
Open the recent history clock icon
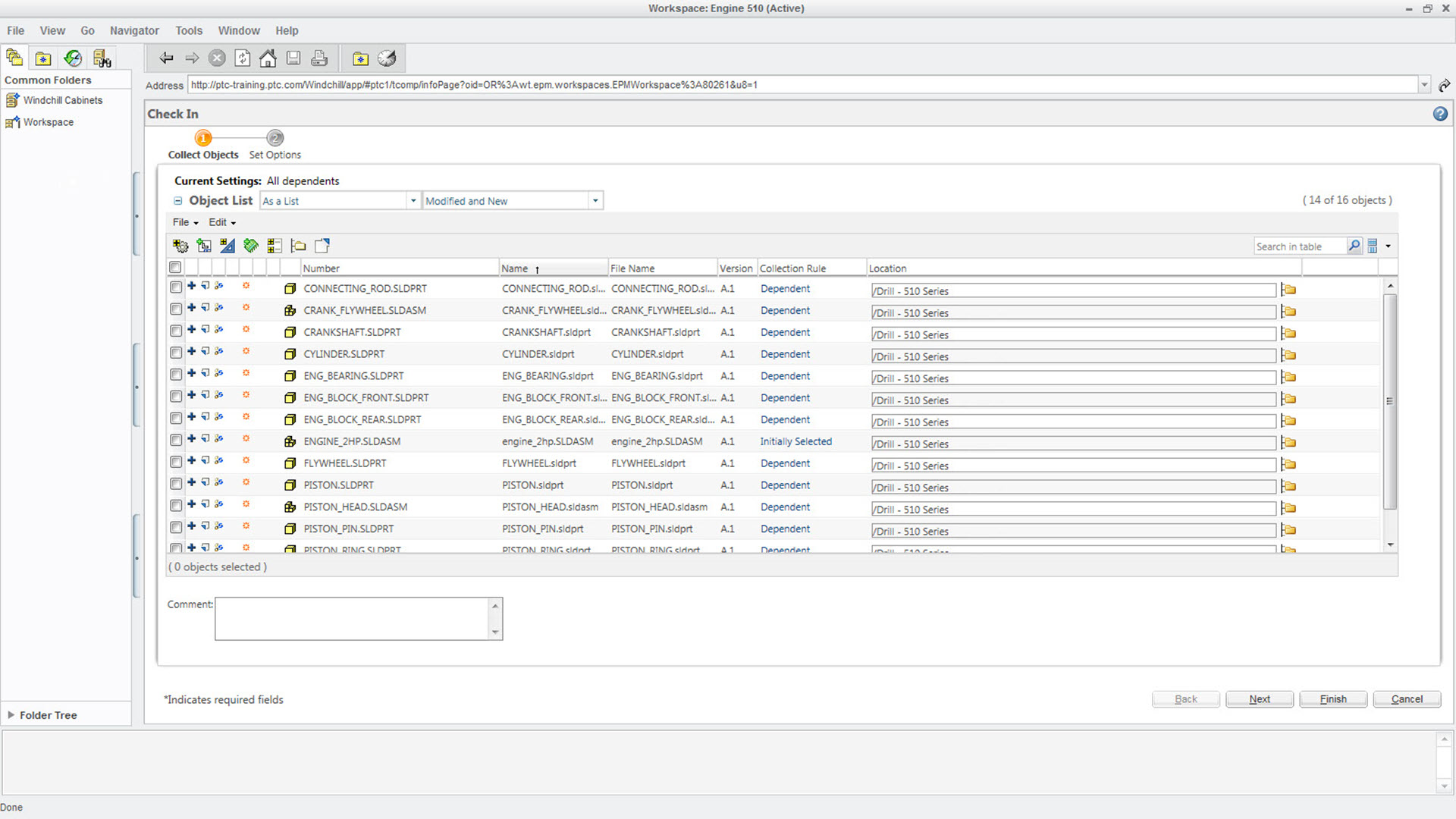point(386,58)
